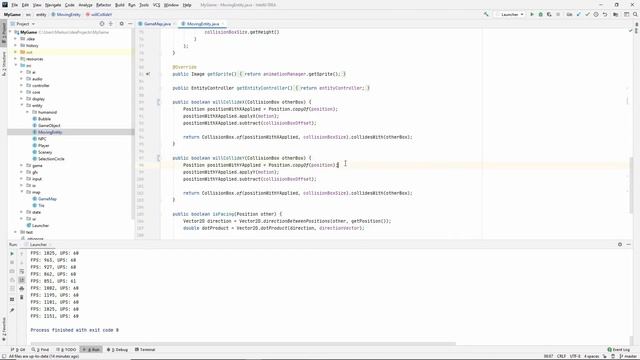Toggle the Favorites tool window stripe button

pos(4,329)
